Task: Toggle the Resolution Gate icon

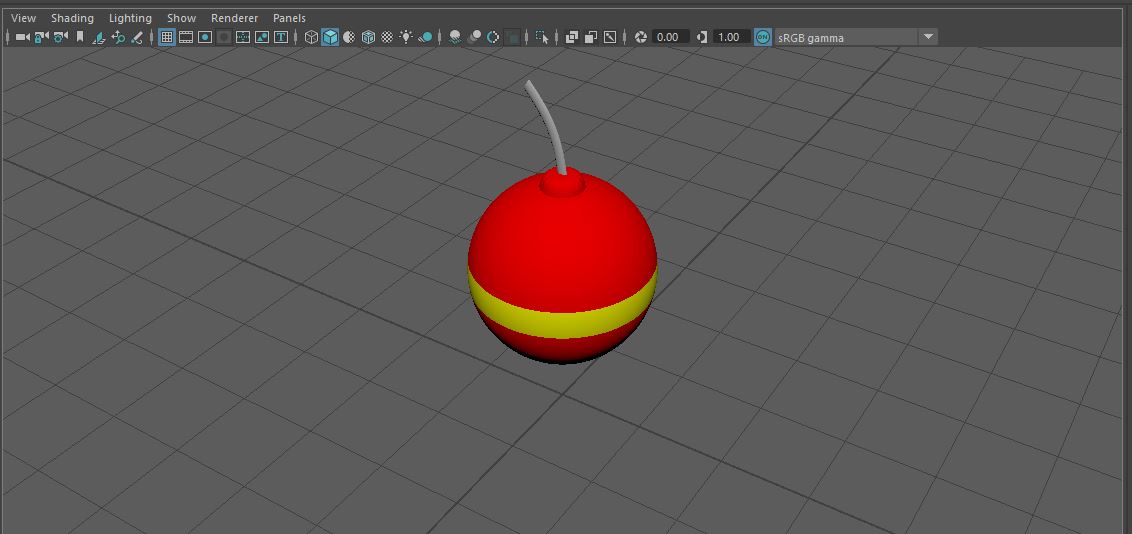Action: pyautogui.click(x=205, y=37)
